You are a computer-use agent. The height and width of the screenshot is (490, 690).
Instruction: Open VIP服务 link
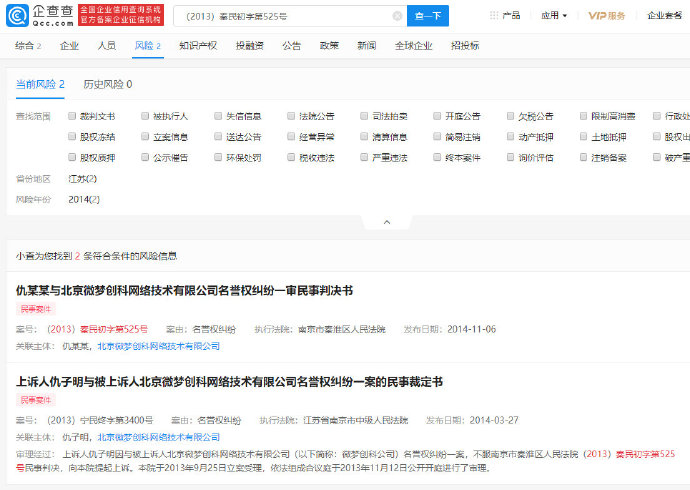(x=607, y=16)
